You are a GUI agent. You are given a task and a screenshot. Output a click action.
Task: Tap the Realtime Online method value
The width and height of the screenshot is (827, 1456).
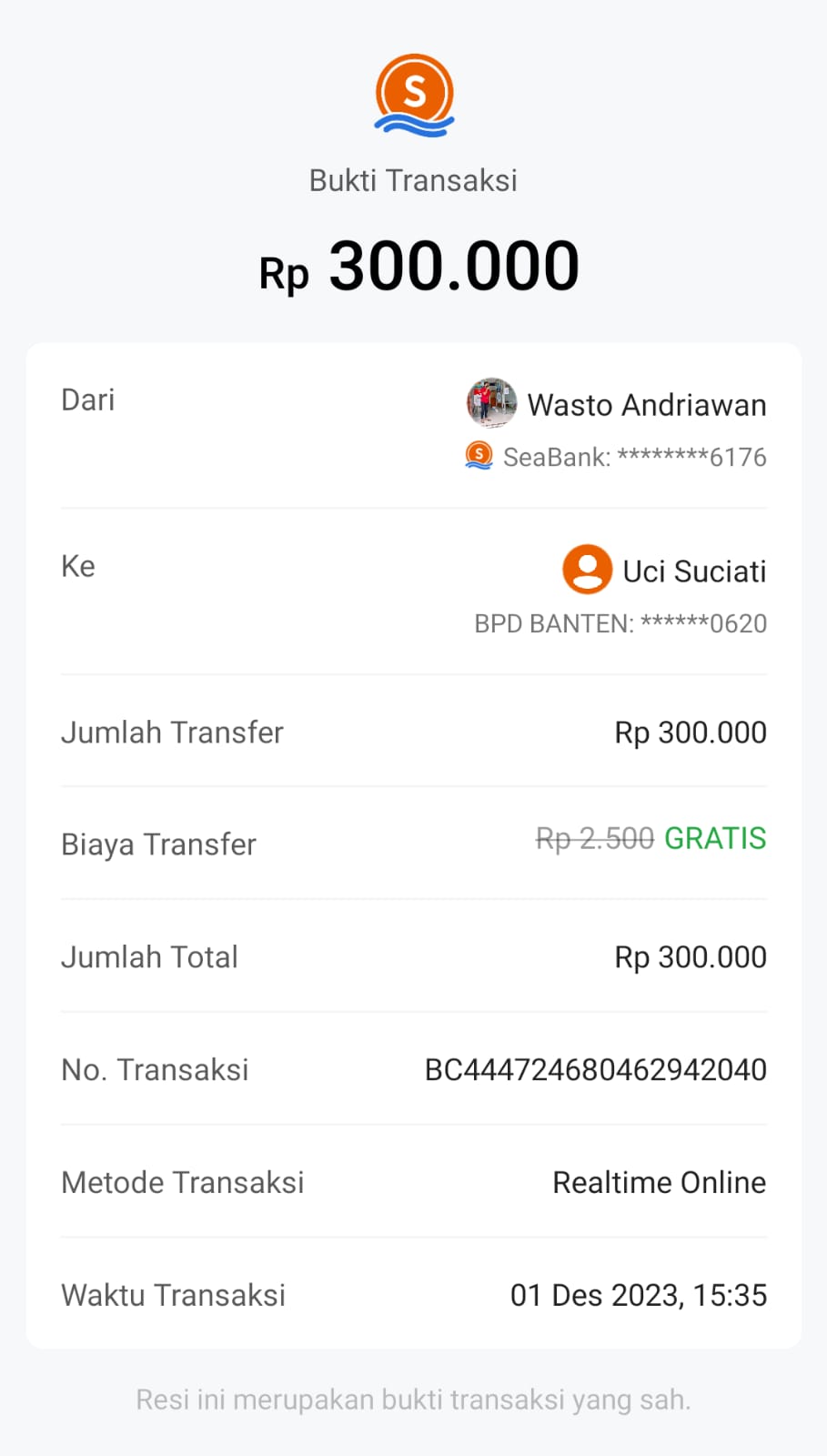point(660,1183)
